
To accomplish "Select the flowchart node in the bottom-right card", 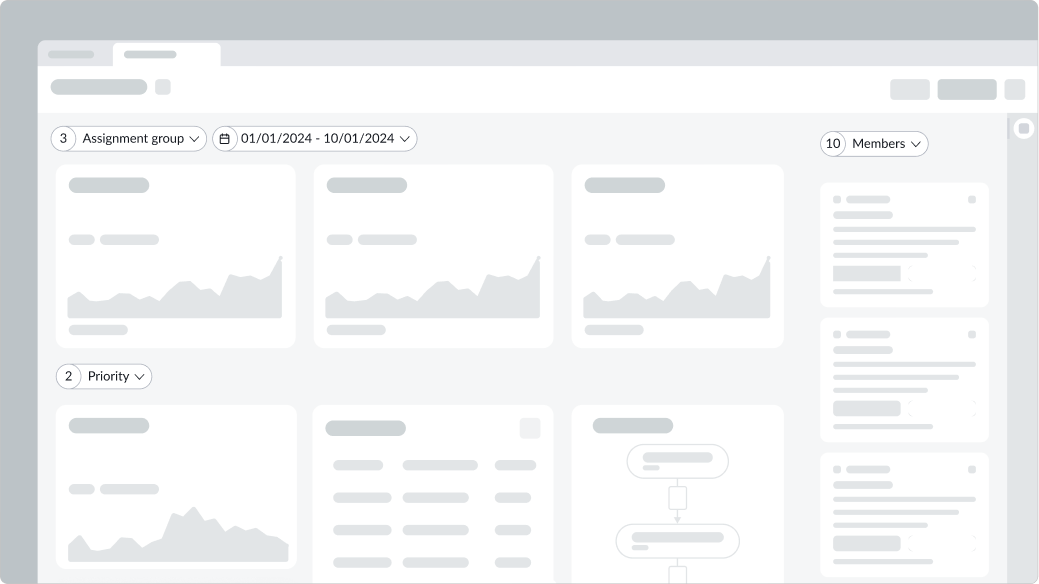I will pos(677,461).
